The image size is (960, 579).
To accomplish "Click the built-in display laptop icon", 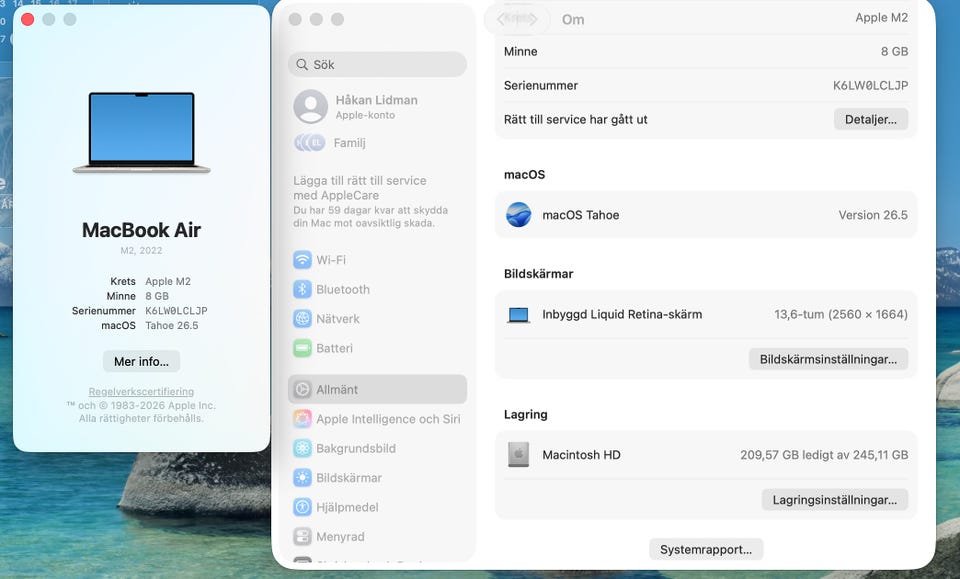I will (519, 315).
